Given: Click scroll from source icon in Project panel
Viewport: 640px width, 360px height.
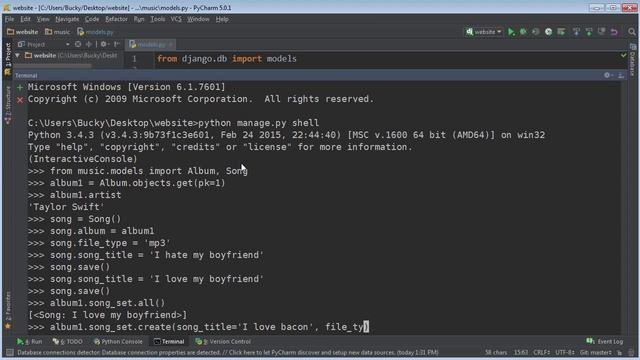Looking at the screenshot, I should coord(78,44).
